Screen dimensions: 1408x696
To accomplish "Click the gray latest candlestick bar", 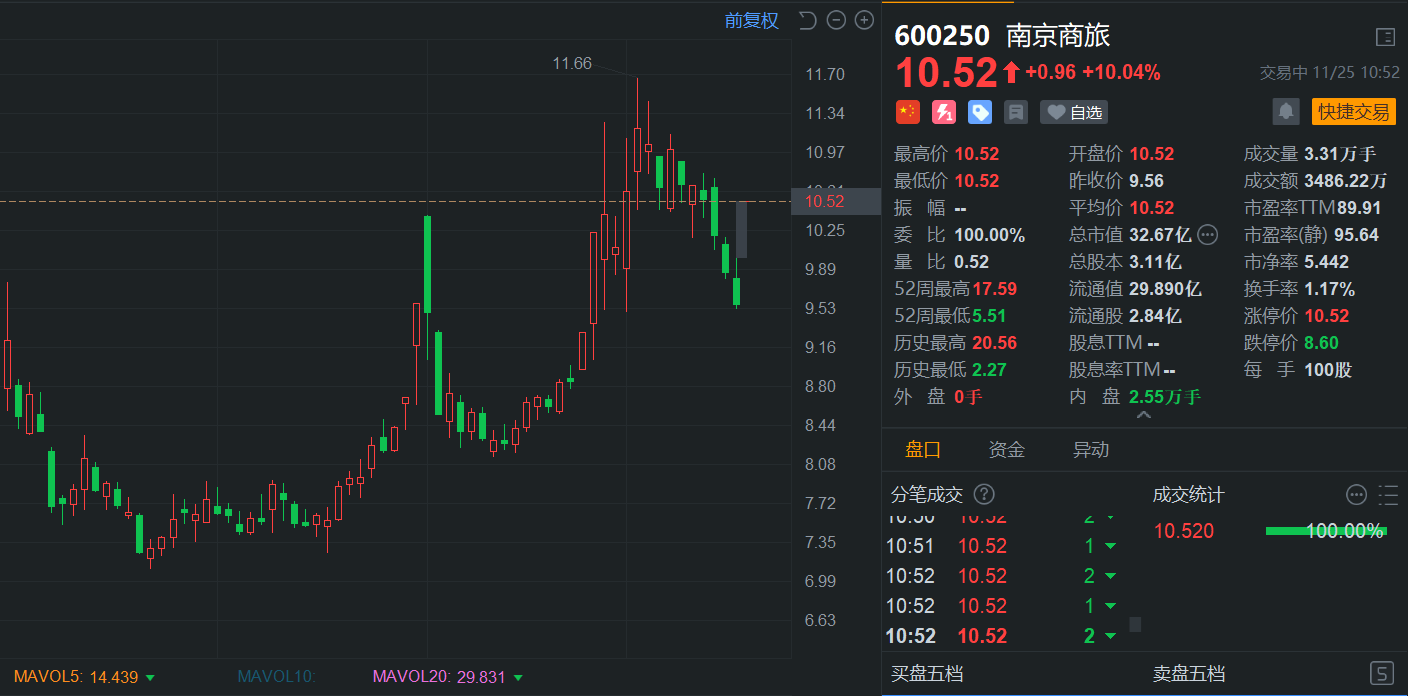I will click(x=741, y=230).
